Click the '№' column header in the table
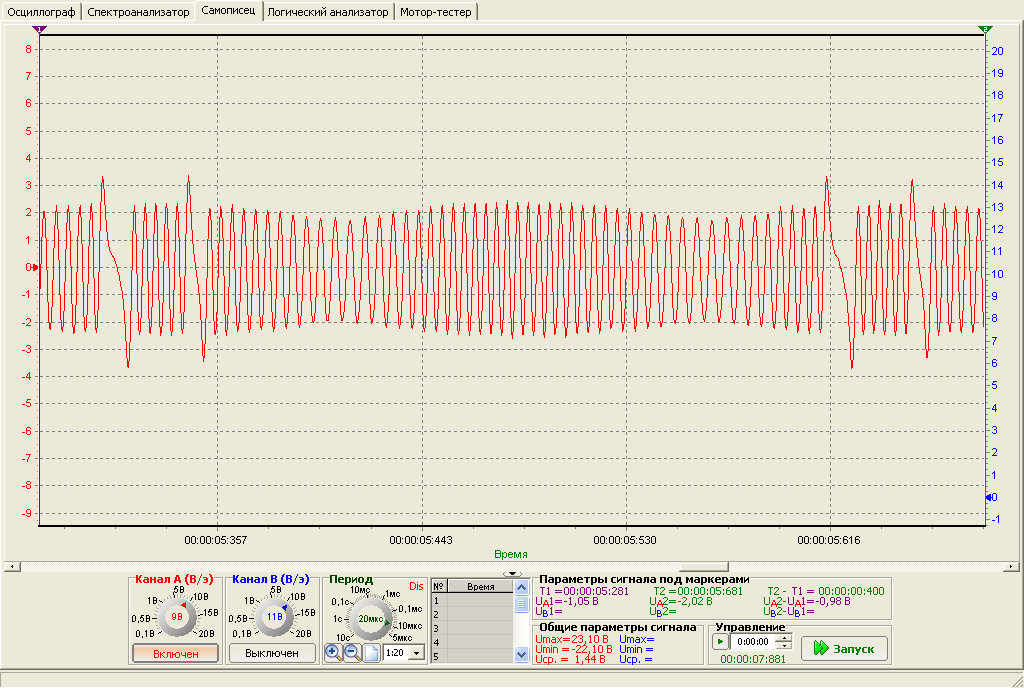The image size is (1024, 688). point(439,587)
